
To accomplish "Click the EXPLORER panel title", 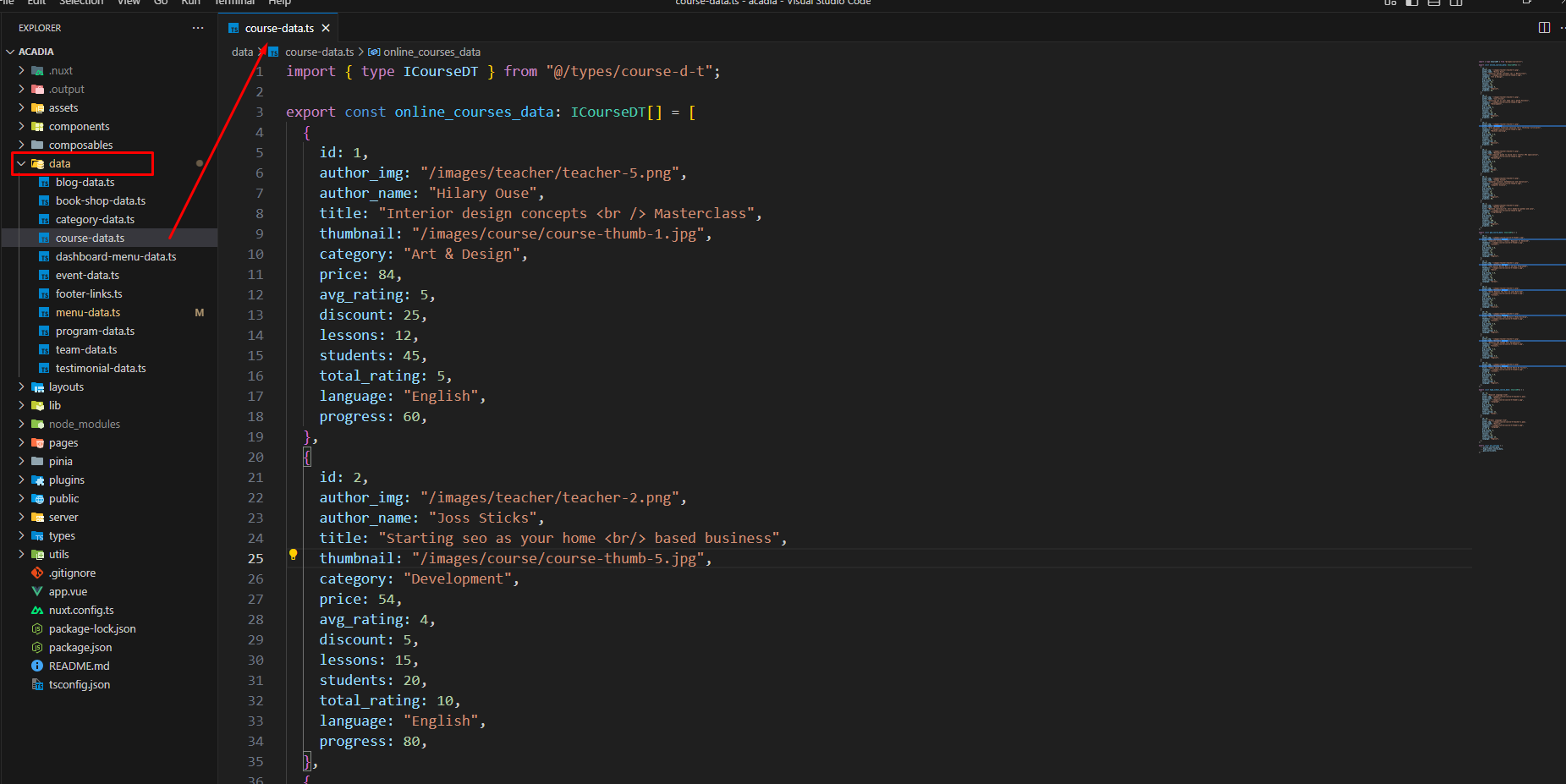I will 40,28.
